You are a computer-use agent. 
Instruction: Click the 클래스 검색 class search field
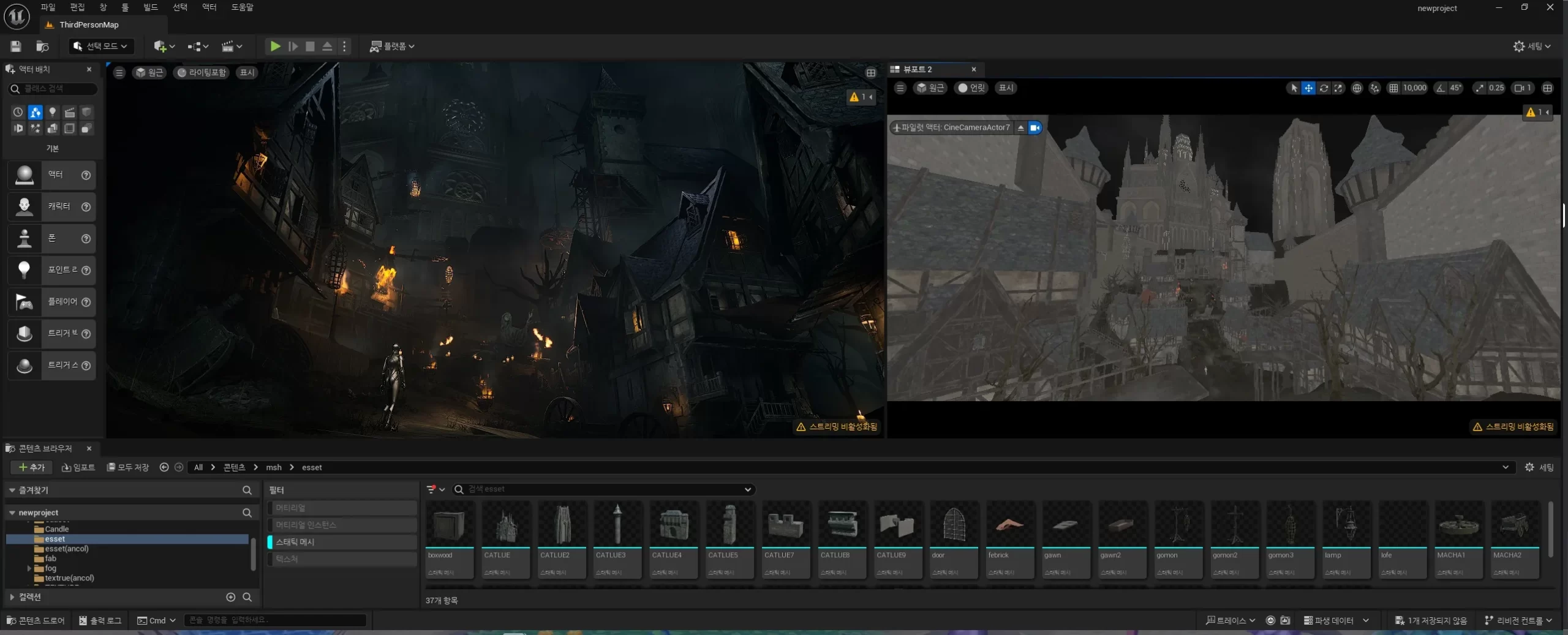pyautogui.click(x=53, y=89)
